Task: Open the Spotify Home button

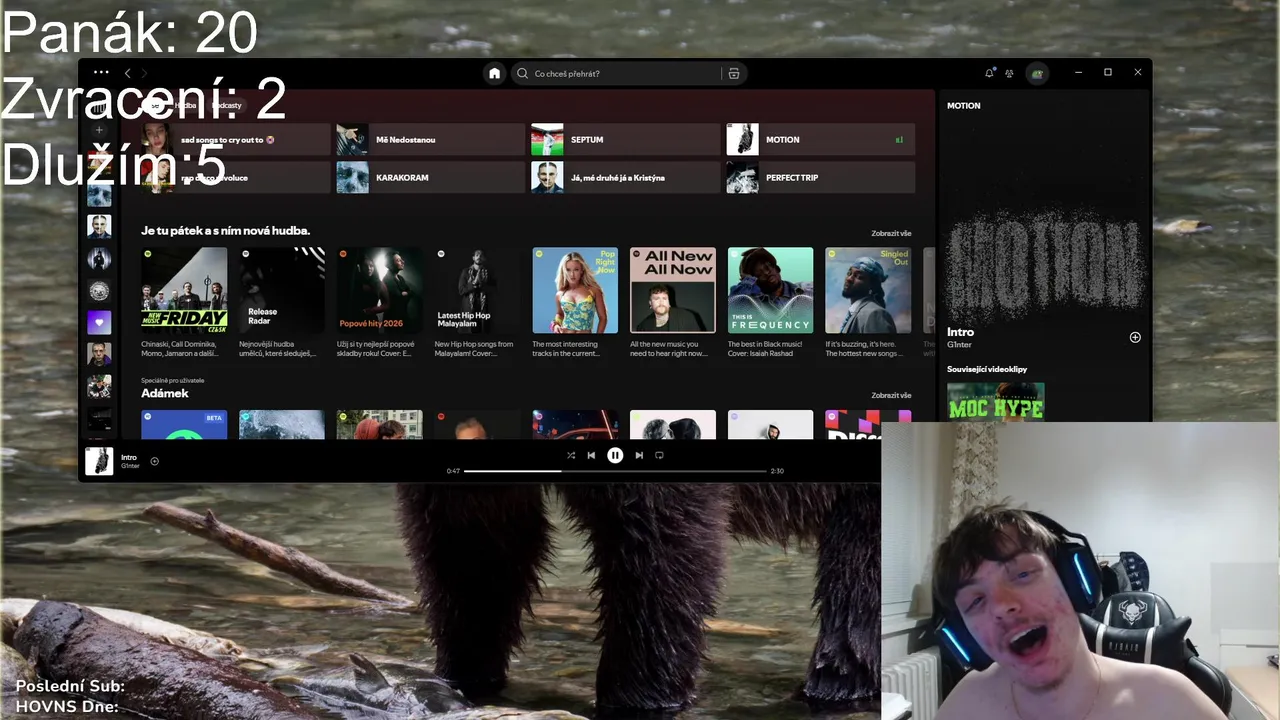Action: pos(494,73)
